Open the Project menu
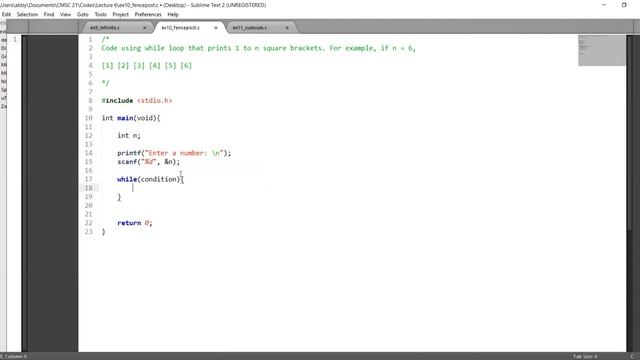The width and height of the screenshot is (640, 360). pyautogui.click(x=120, y=14)
